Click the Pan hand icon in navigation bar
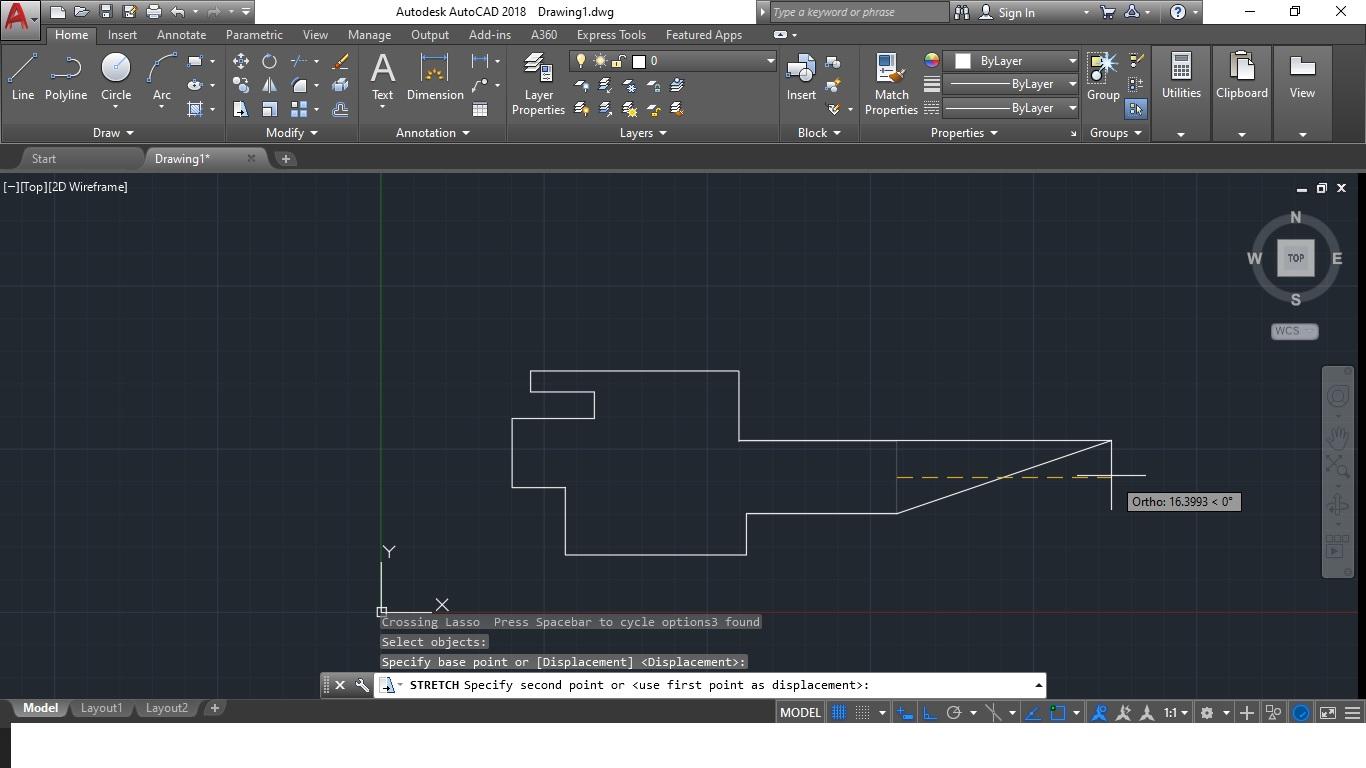1366x768 pixels. 1338,437
